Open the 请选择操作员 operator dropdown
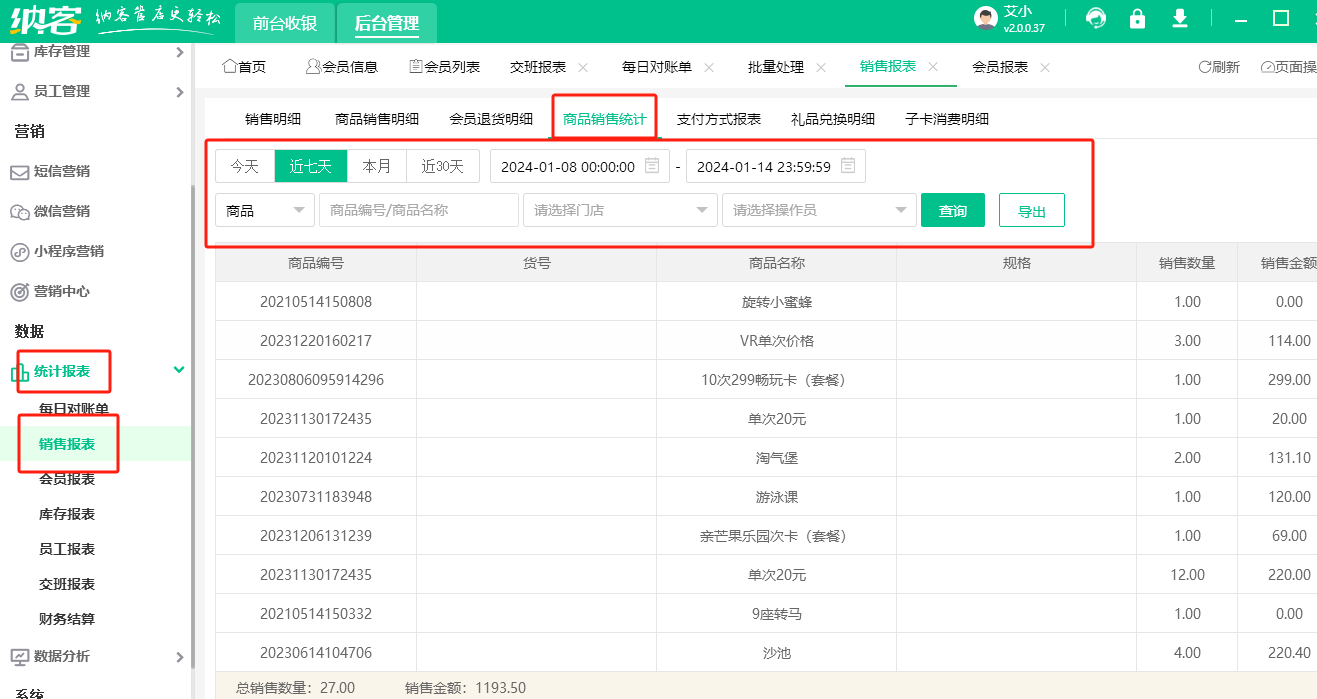Screen dimensions: 1317x699 [818, 210]
